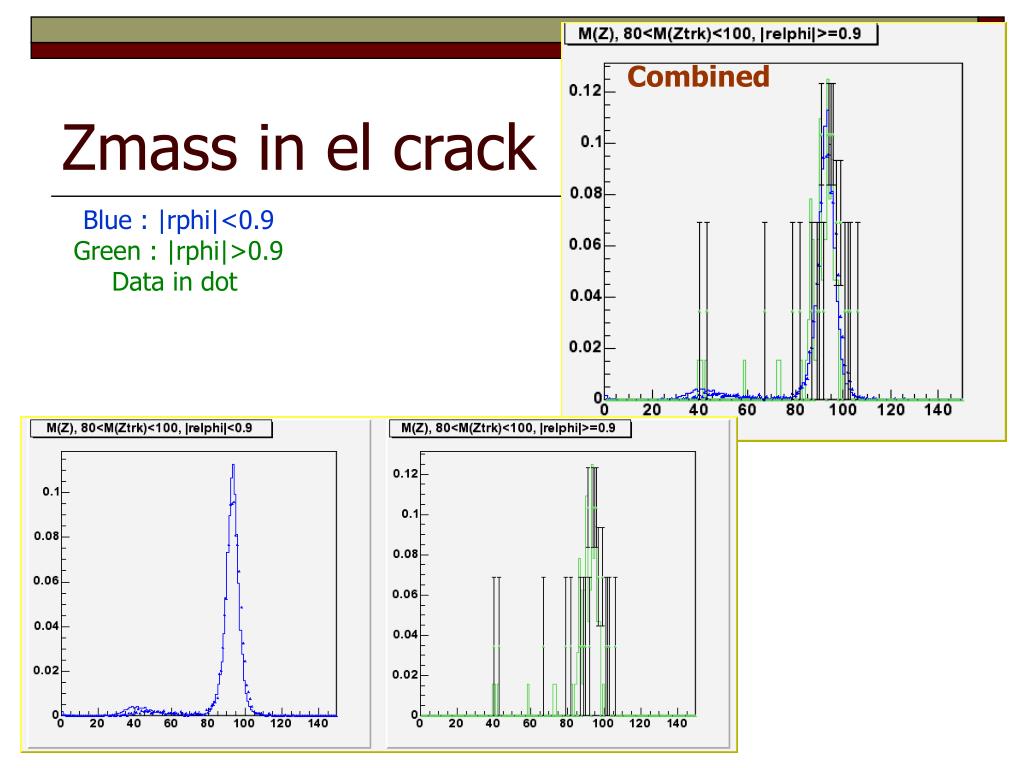The width and height of the screenshot is (1024, 768).
Task: Click the 0.02 y-axis label on the Combined plot
Action: (x=584, y=347)
